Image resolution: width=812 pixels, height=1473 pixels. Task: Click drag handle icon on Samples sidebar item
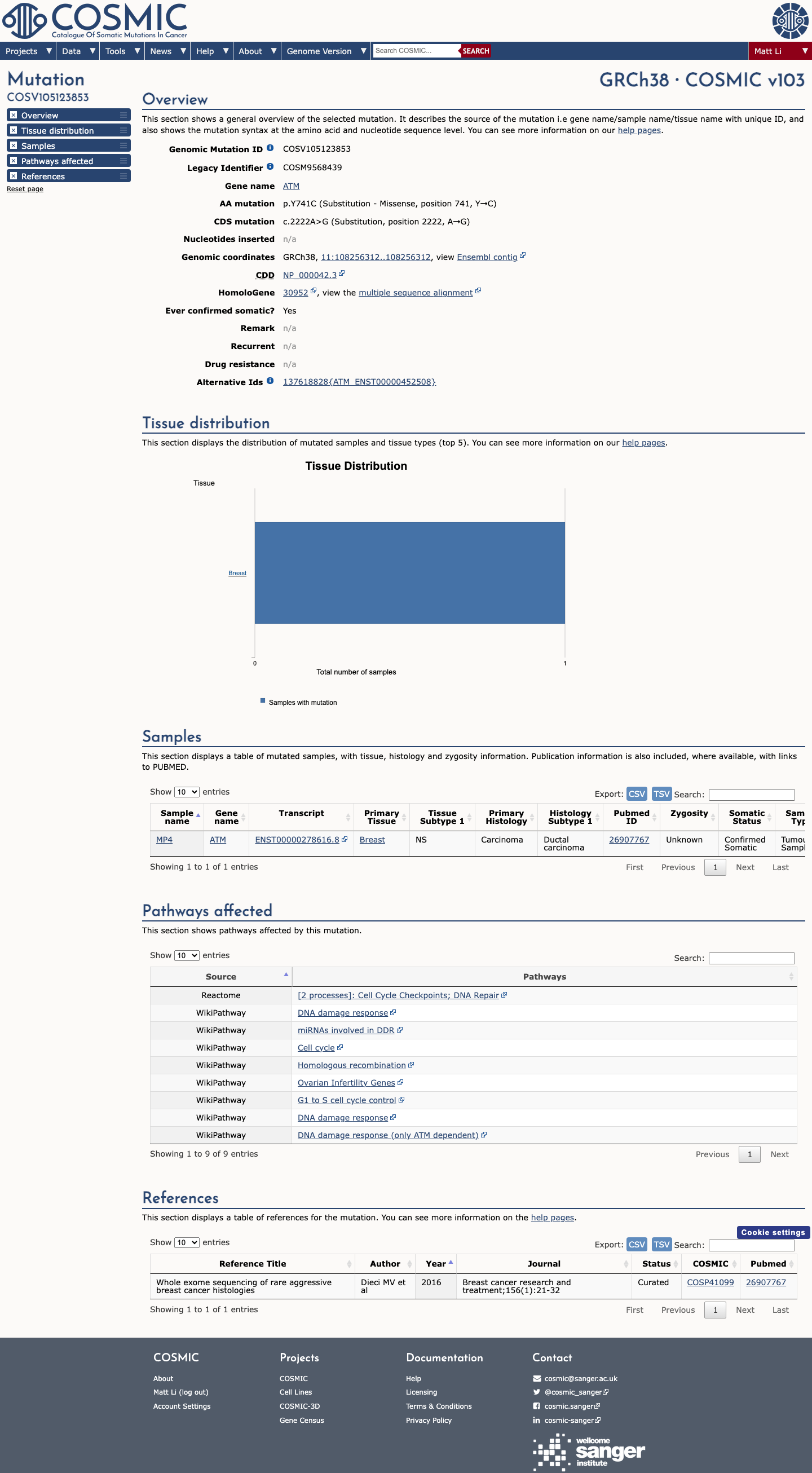(x=123, y=146)
